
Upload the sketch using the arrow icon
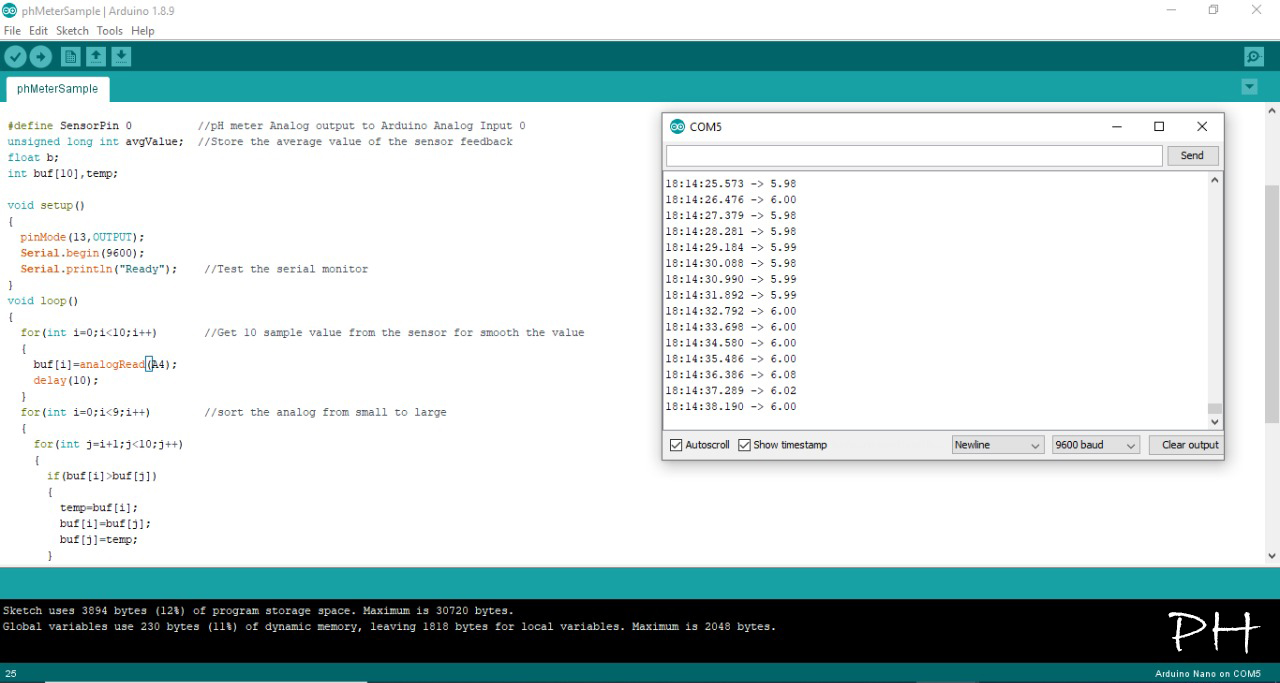pos(40,56)
